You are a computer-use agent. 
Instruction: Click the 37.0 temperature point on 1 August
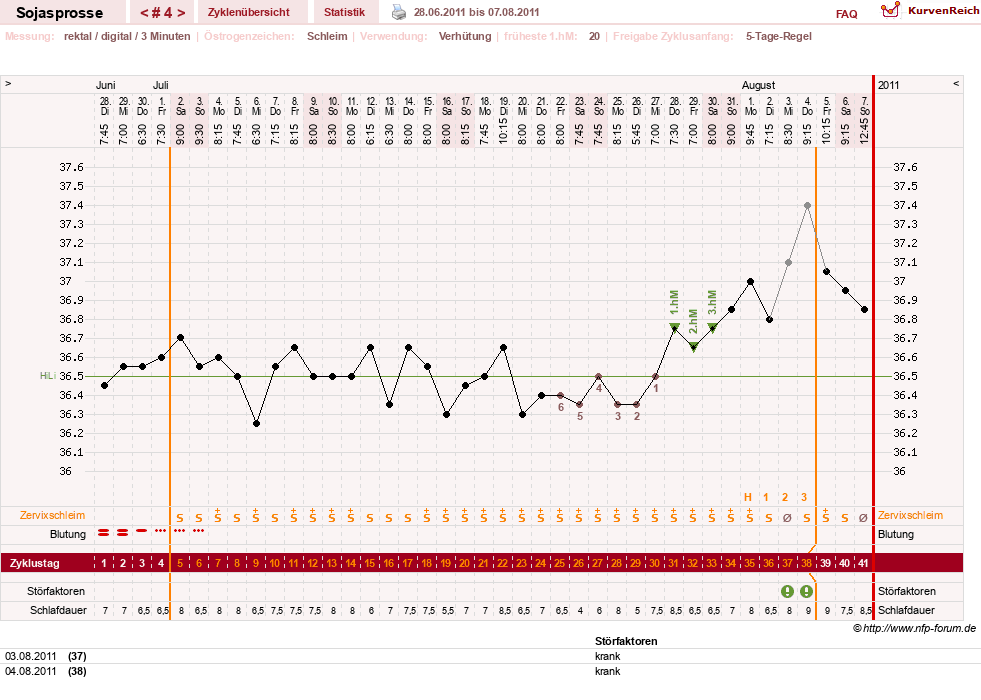tap(751, 282)
